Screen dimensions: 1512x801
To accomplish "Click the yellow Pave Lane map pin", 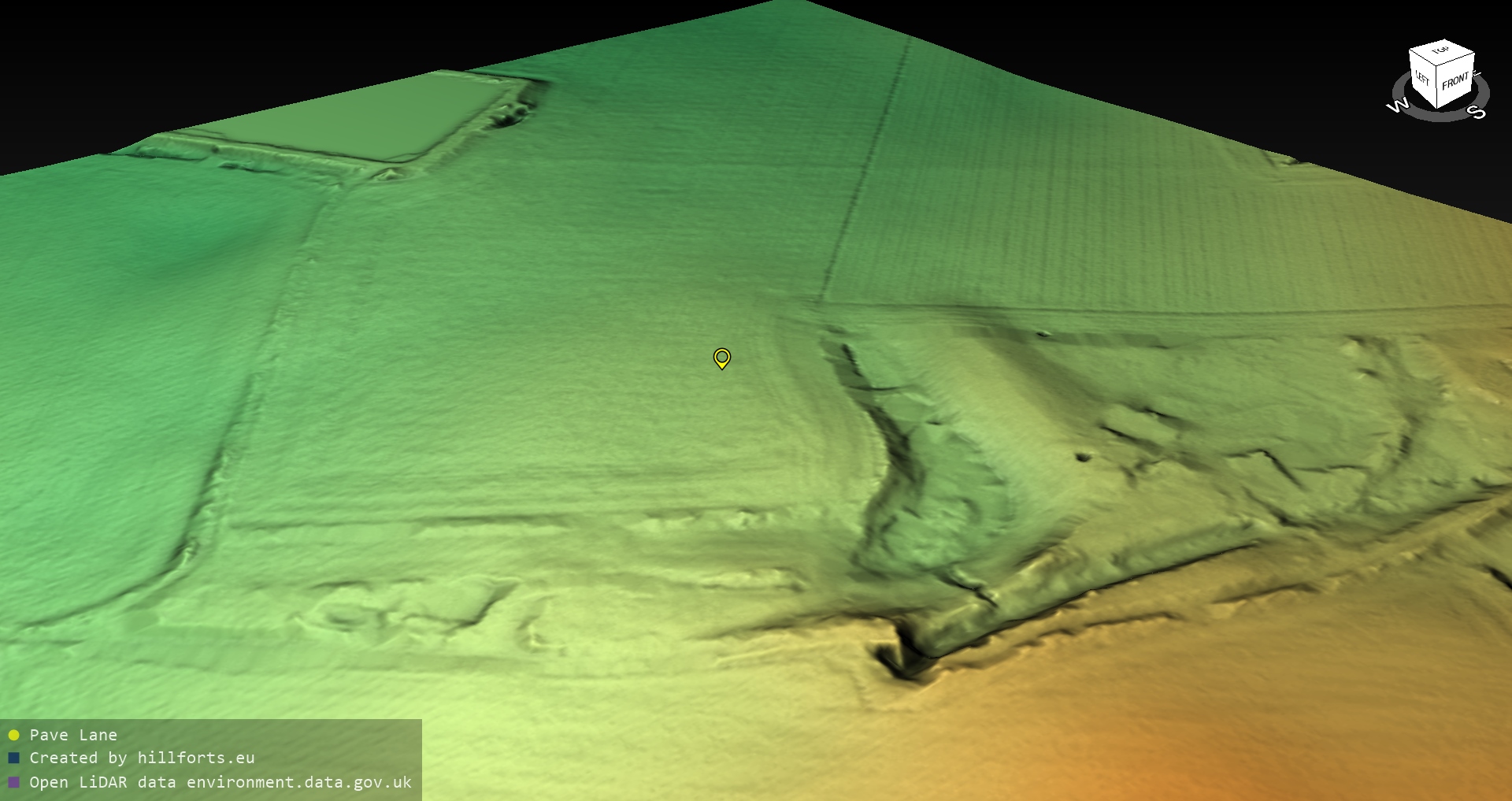I will (x=721, y=358).
